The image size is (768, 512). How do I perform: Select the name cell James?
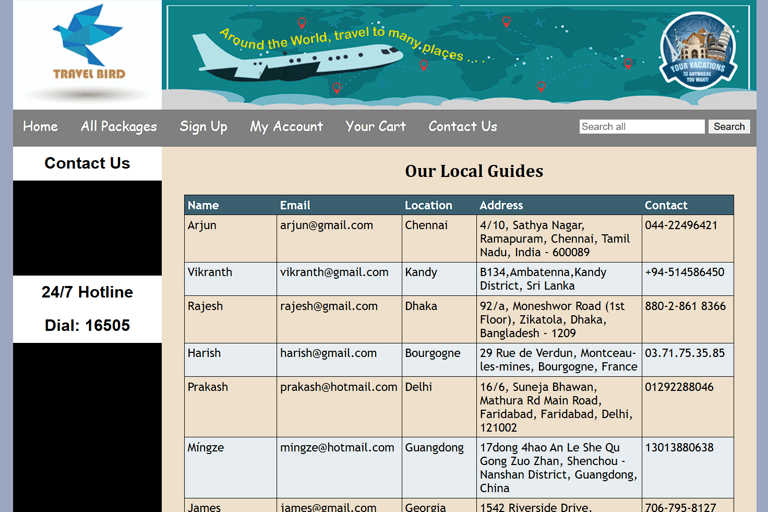[231, 506]
